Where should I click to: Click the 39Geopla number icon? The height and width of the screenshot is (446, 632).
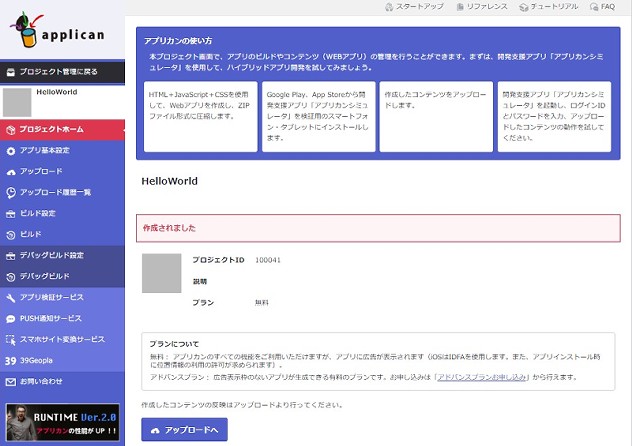tap(11, 361)
